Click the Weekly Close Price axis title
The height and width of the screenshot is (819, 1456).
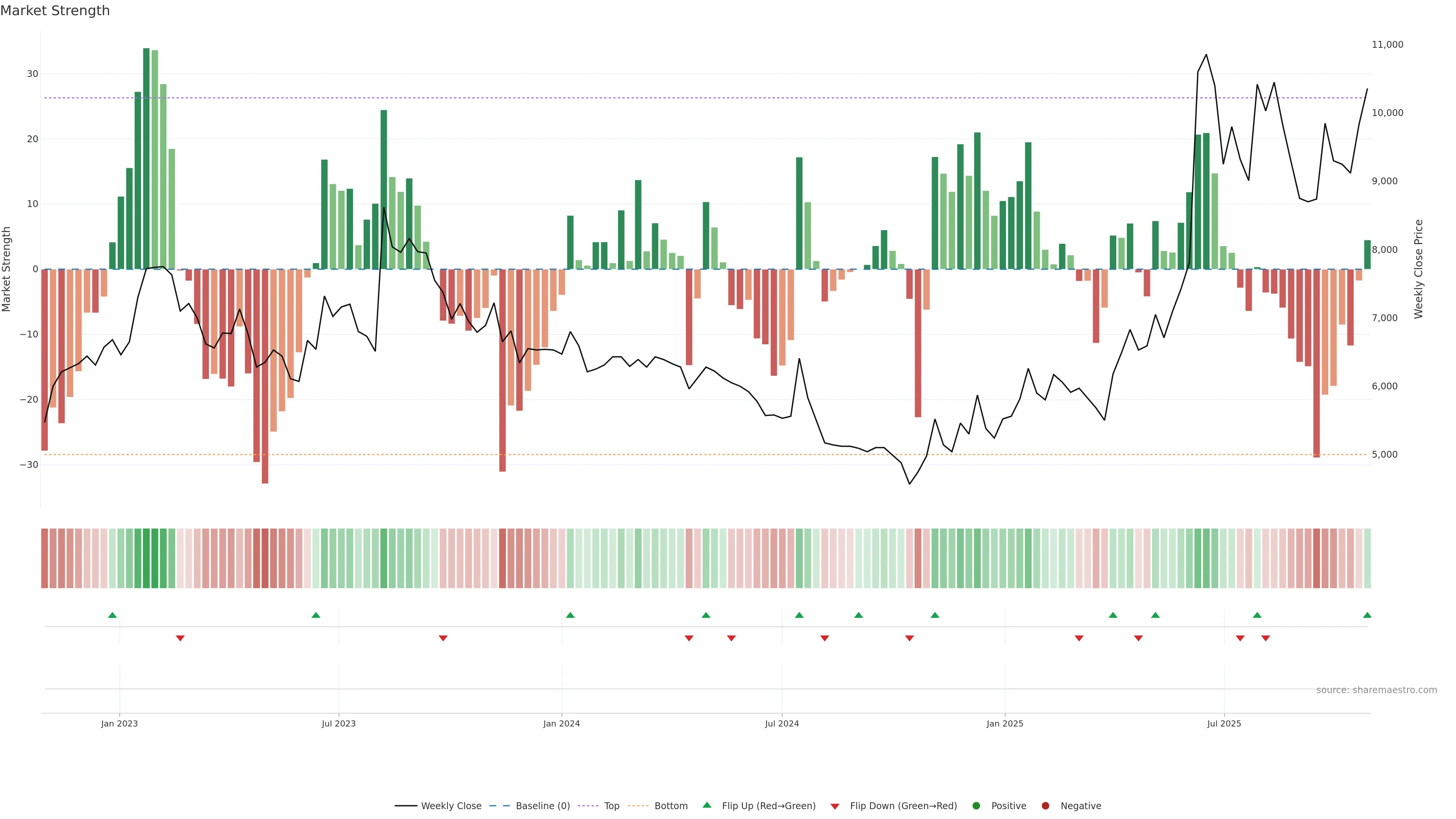(1418, 269)
